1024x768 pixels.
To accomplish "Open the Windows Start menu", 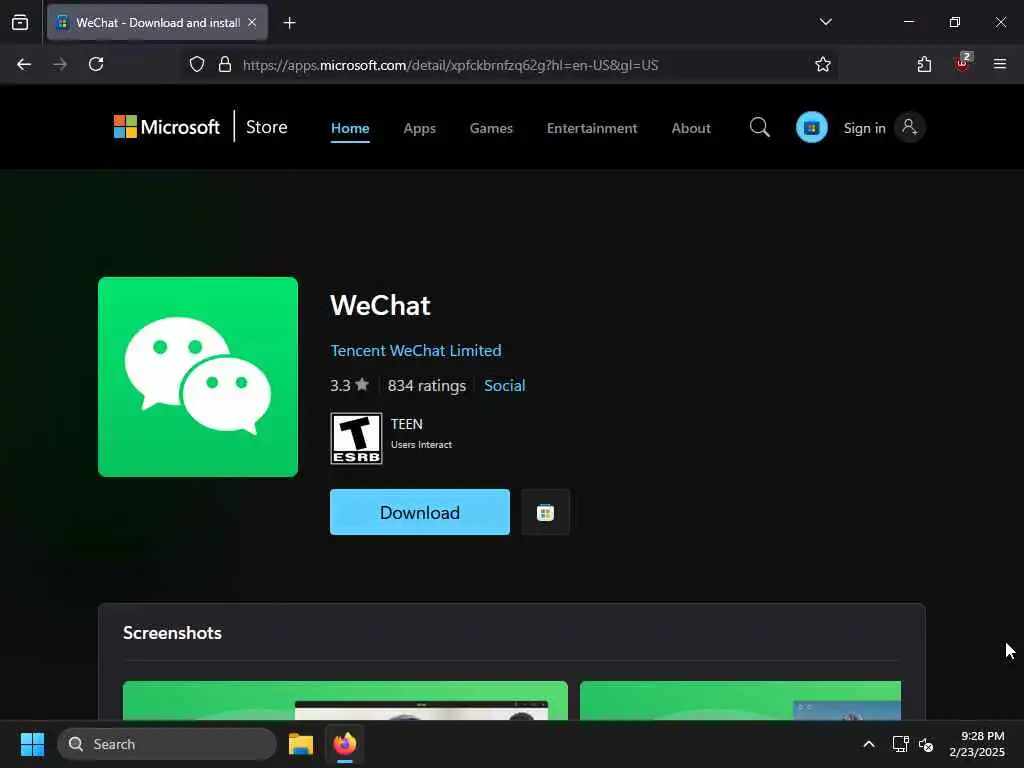I will 32,744.
